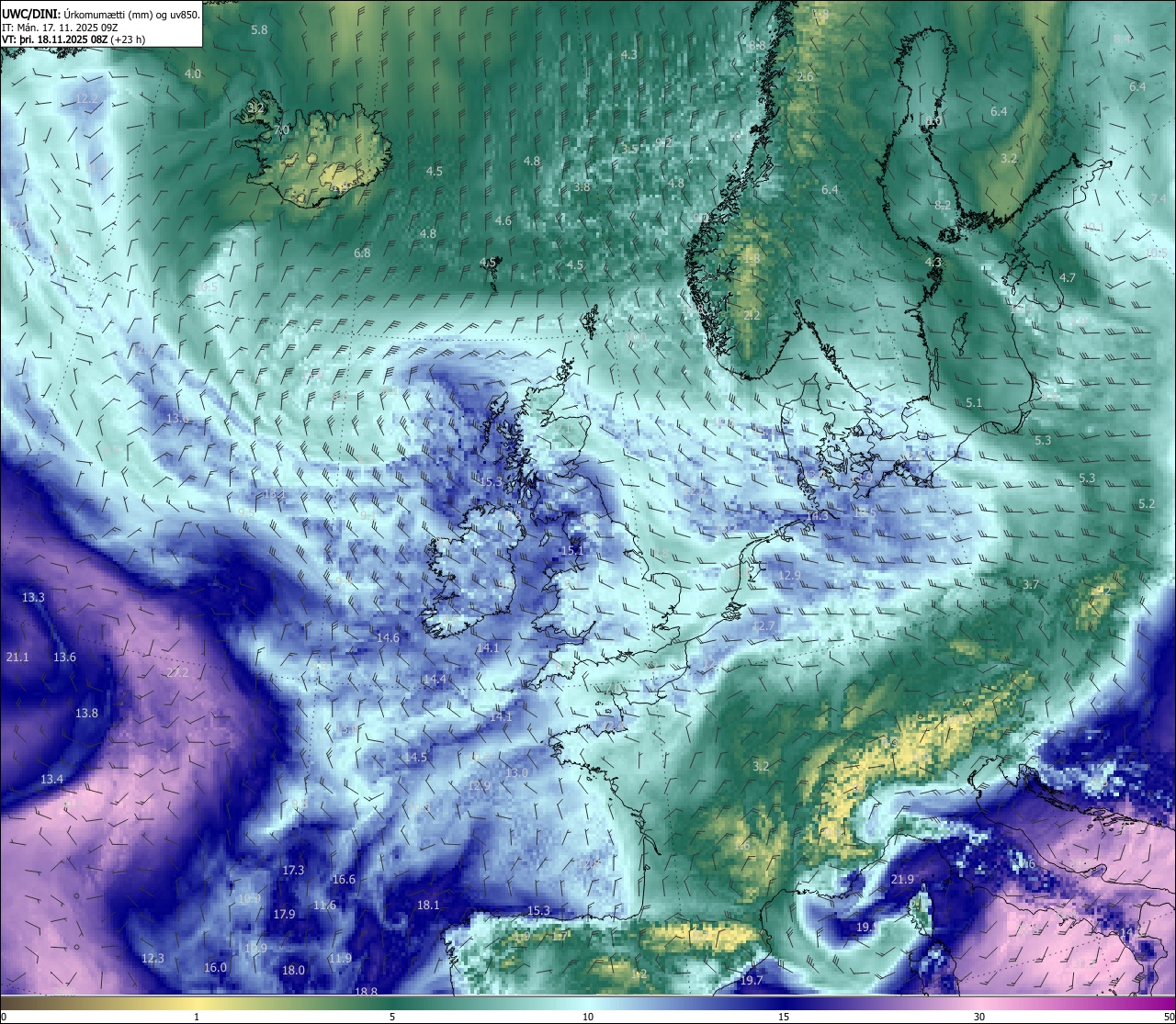The image size is (1176, 1024).
Task: Click the 21.1 value label
Action: [17, 657]
